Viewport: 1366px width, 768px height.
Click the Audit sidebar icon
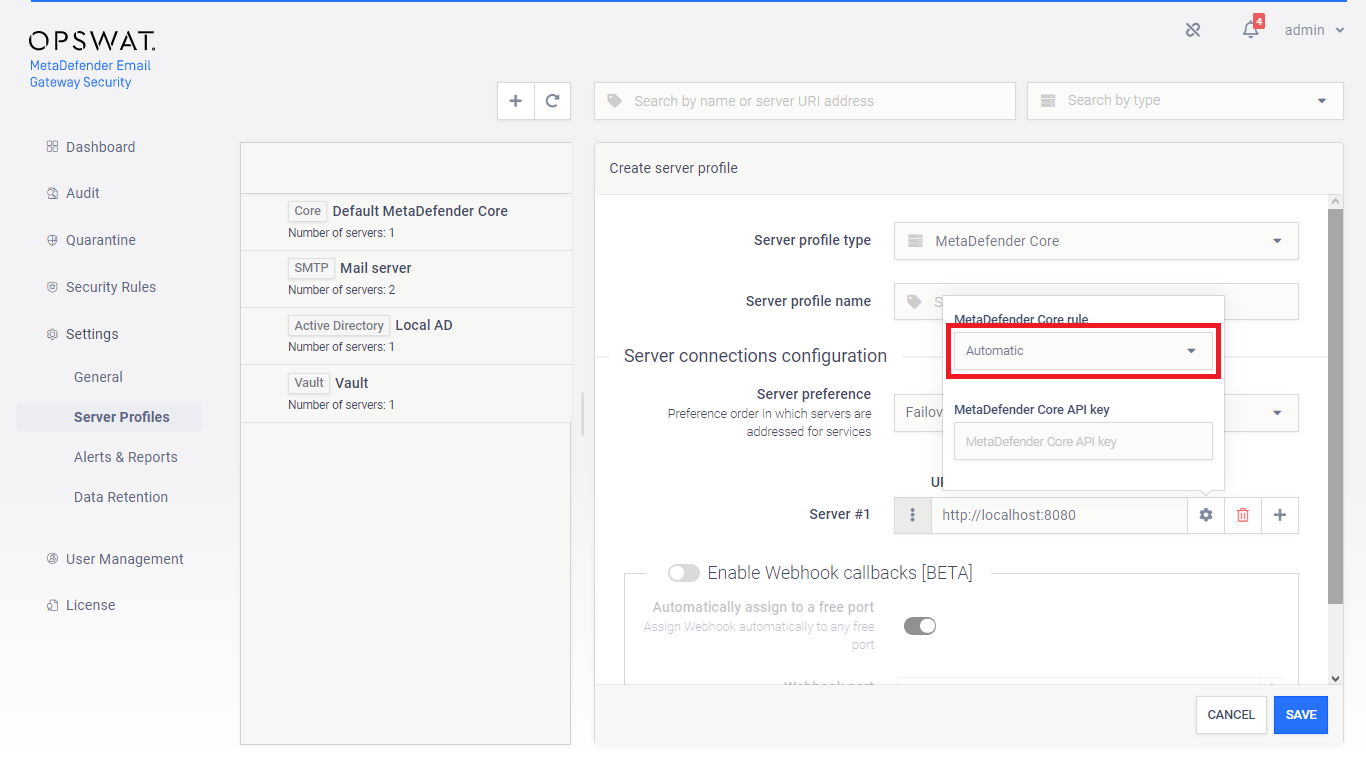point(53,193)
